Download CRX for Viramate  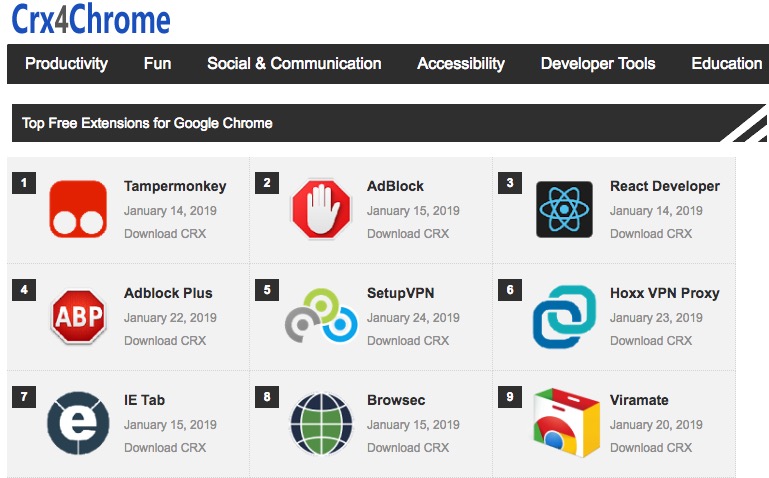coord(651,448)
